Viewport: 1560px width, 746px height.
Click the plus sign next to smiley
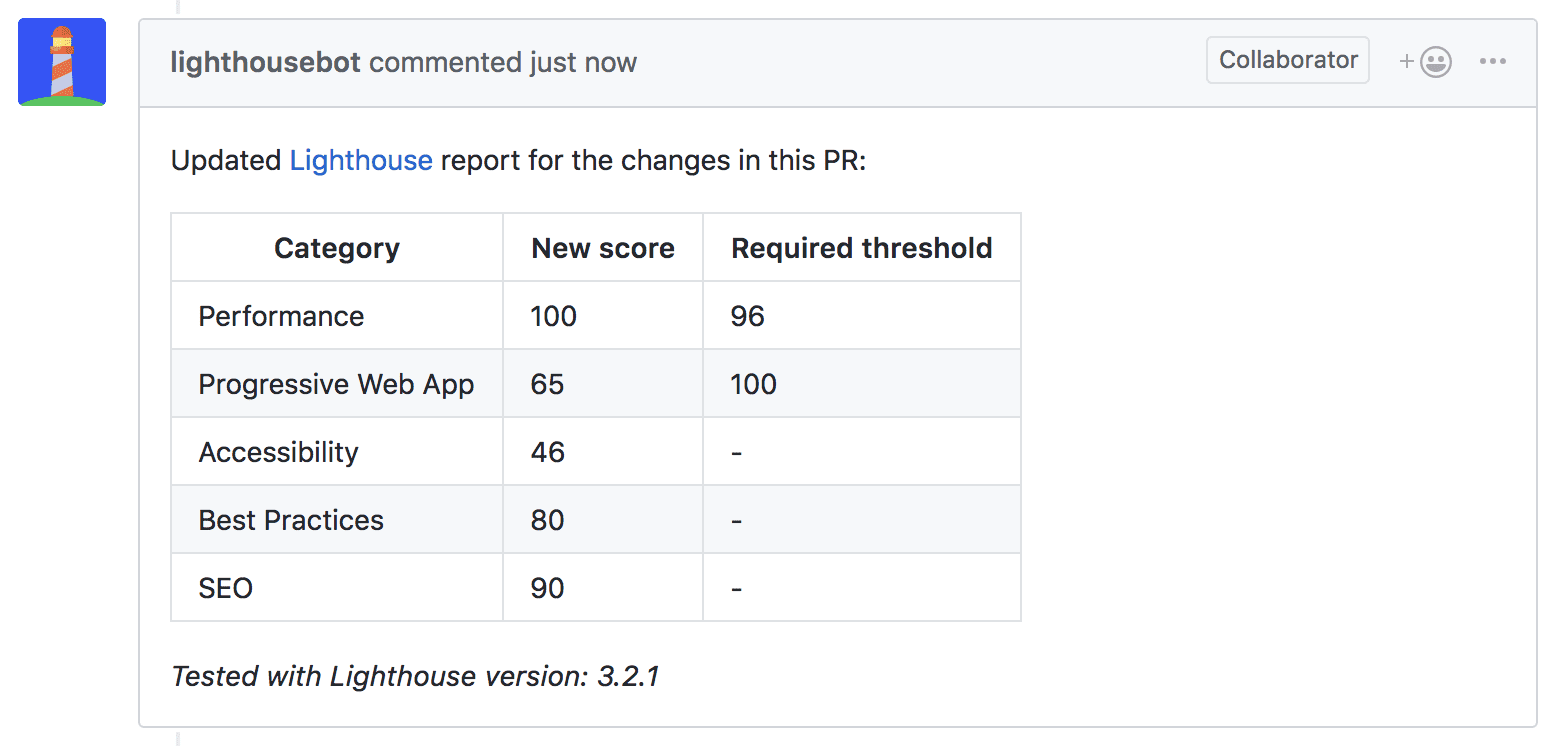[1406, 61]
